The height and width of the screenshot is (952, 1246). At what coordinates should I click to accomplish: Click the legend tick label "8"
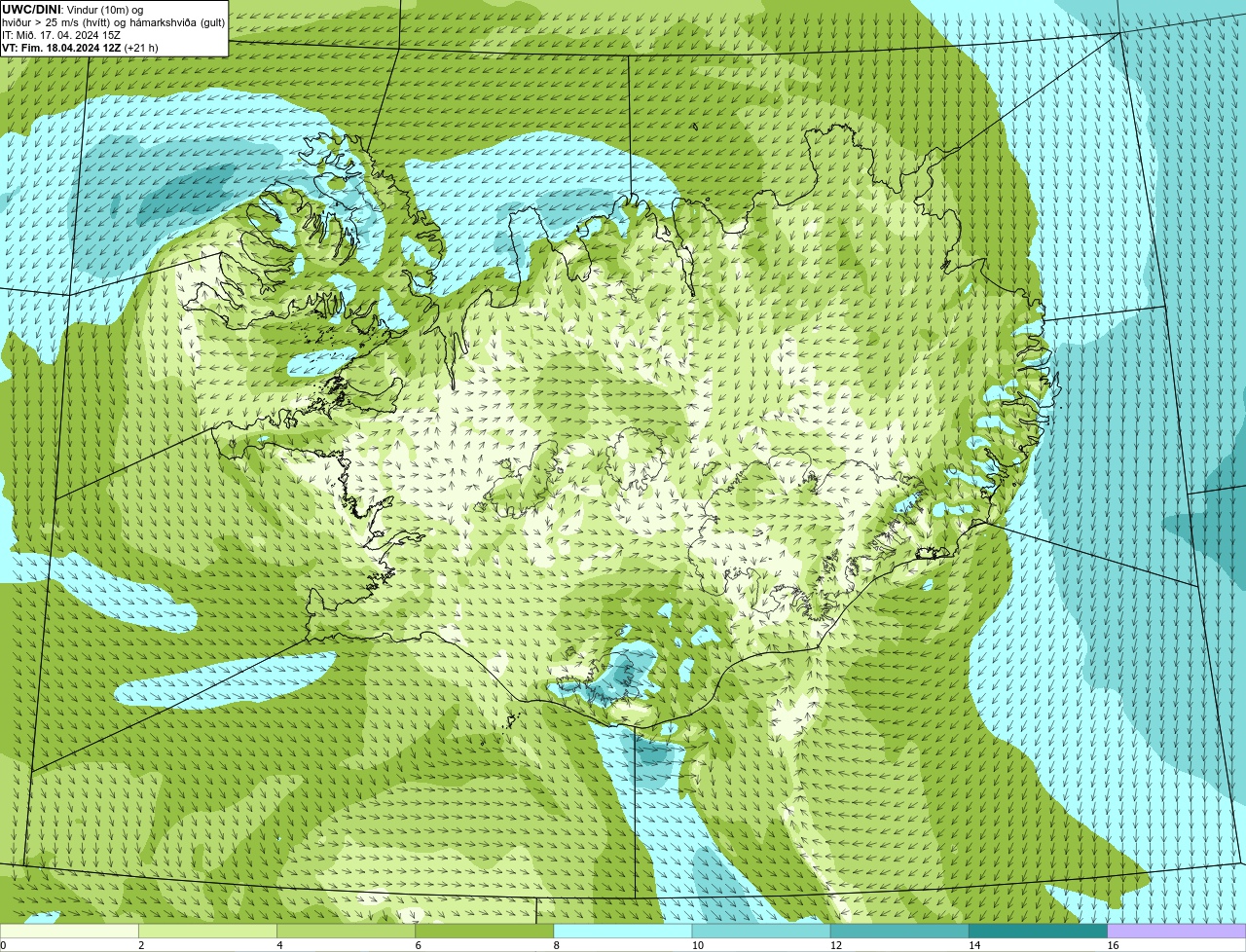pyautogui.click(x=557, y=945)
